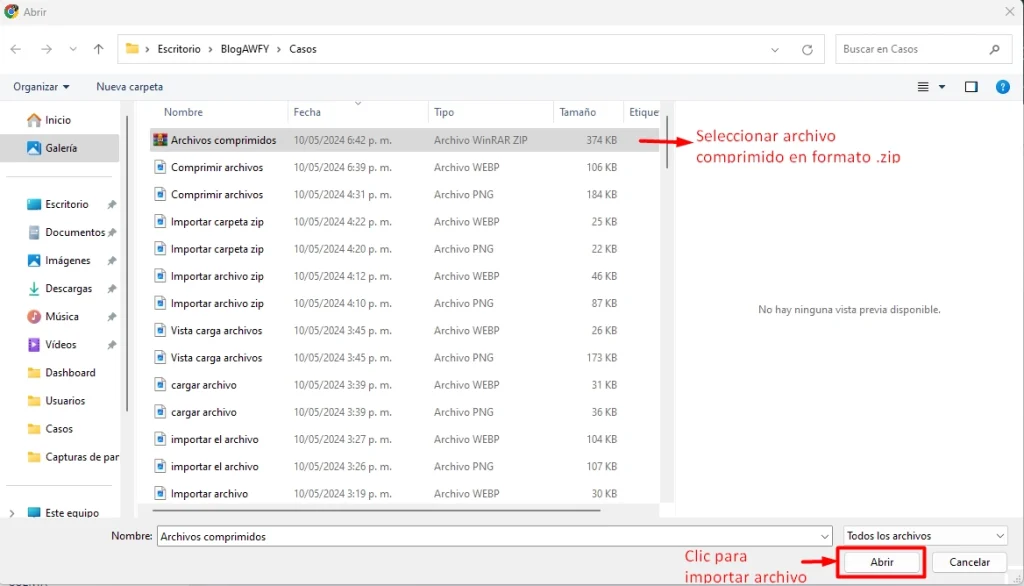Screen dimensions: 1024x586
Task: Click file icon of cargar archivo PNG
Action: click(x=160, y=412)
